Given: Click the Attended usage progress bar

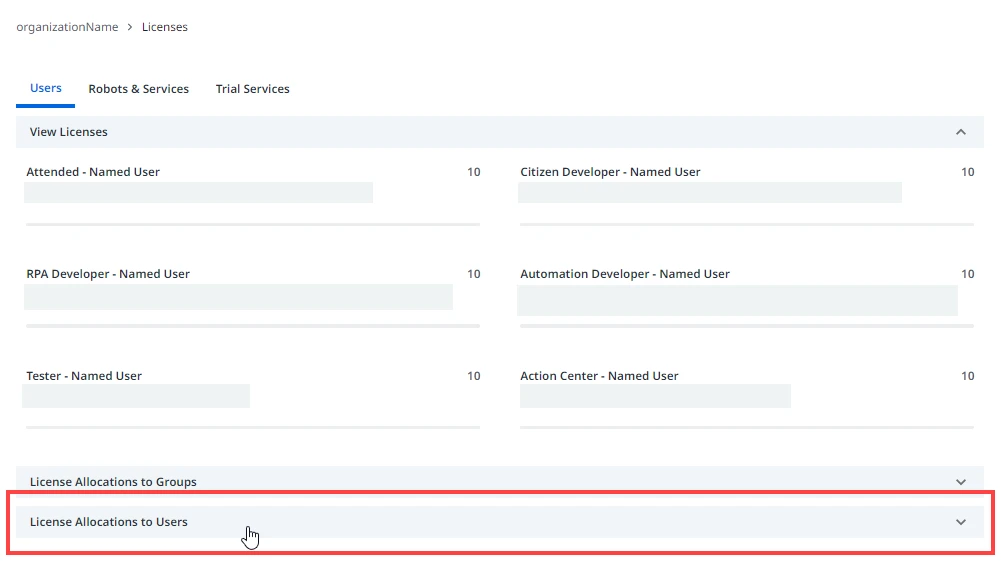Looking at the screenshot, I should coord(253,225).
